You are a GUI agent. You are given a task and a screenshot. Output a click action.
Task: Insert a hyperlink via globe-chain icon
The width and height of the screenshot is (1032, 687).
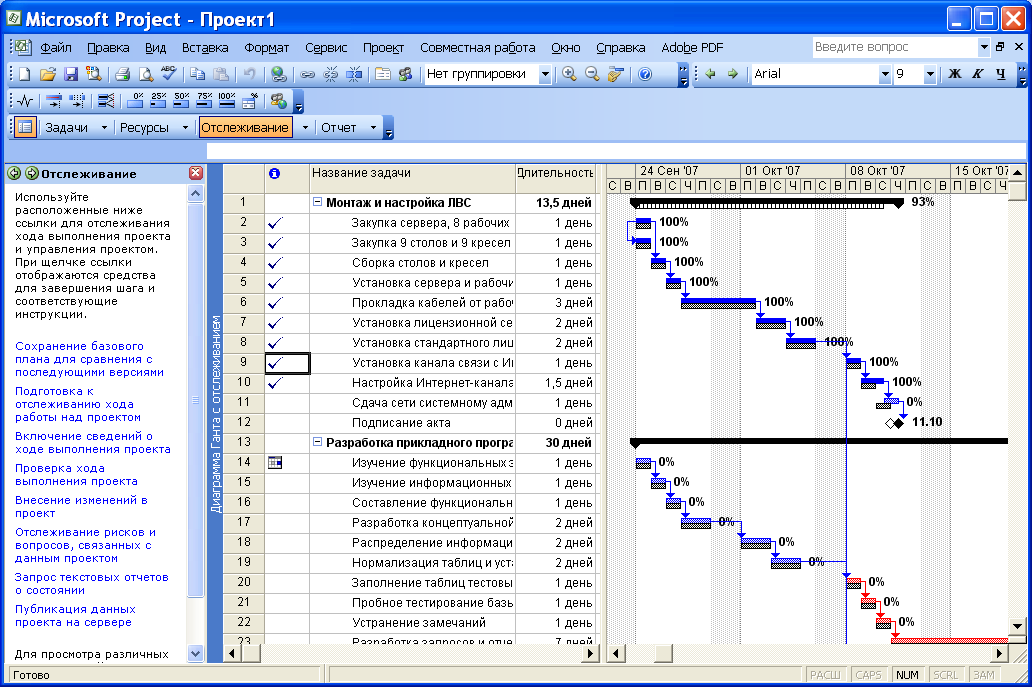[278, 74]
